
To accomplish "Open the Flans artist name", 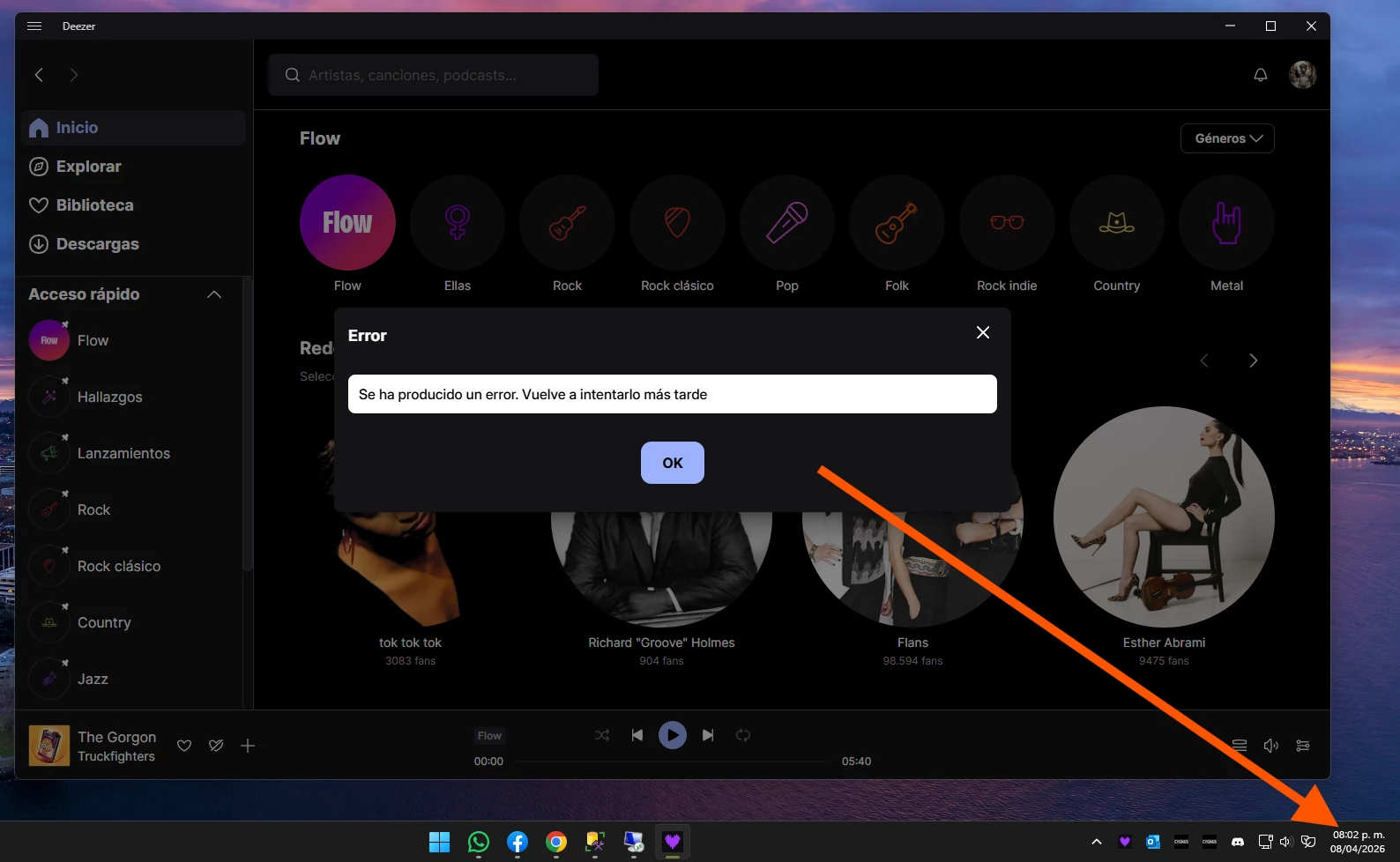I will click(912, 643).
